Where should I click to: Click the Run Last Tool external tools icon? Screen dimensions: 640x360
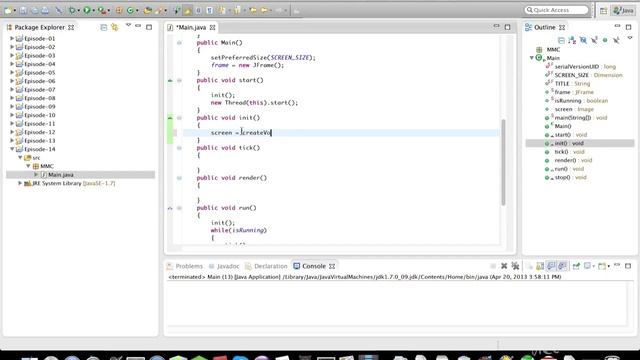pos(102,10)
